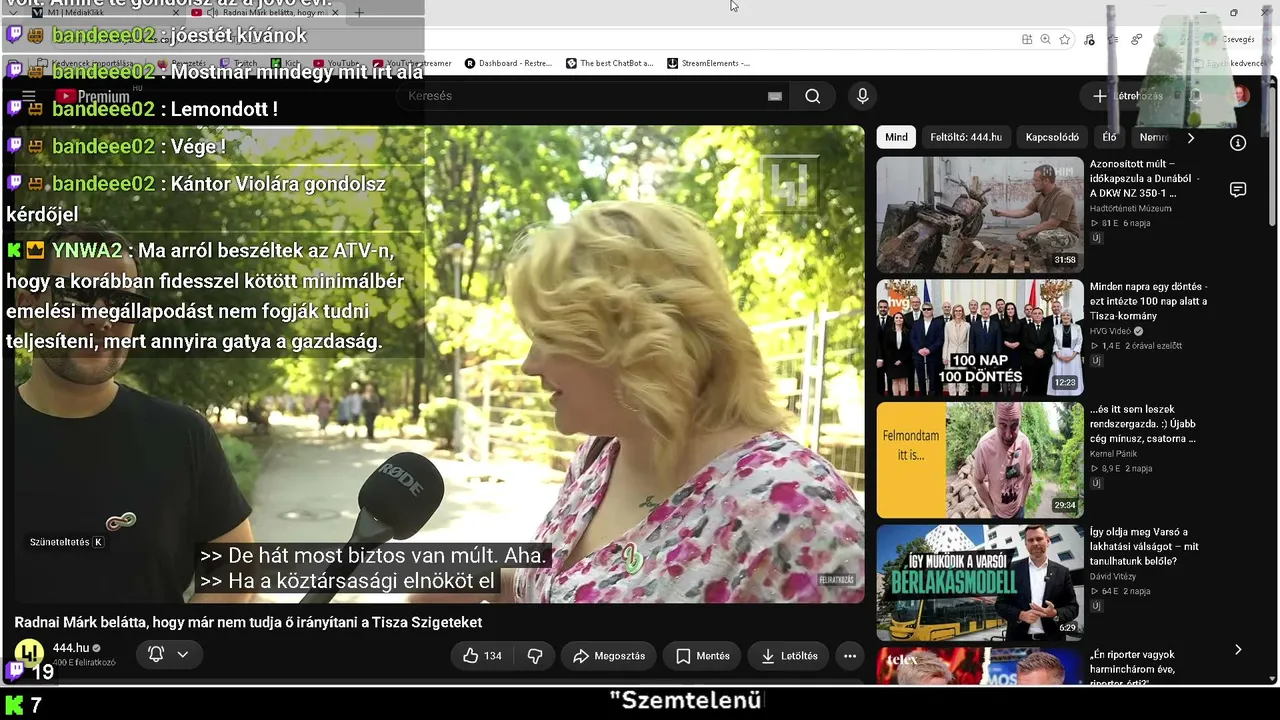Viewport: 1280px width, 720px height.
Task: Open the Azonosított múlt video thumbnail
Action: [980, 214]
